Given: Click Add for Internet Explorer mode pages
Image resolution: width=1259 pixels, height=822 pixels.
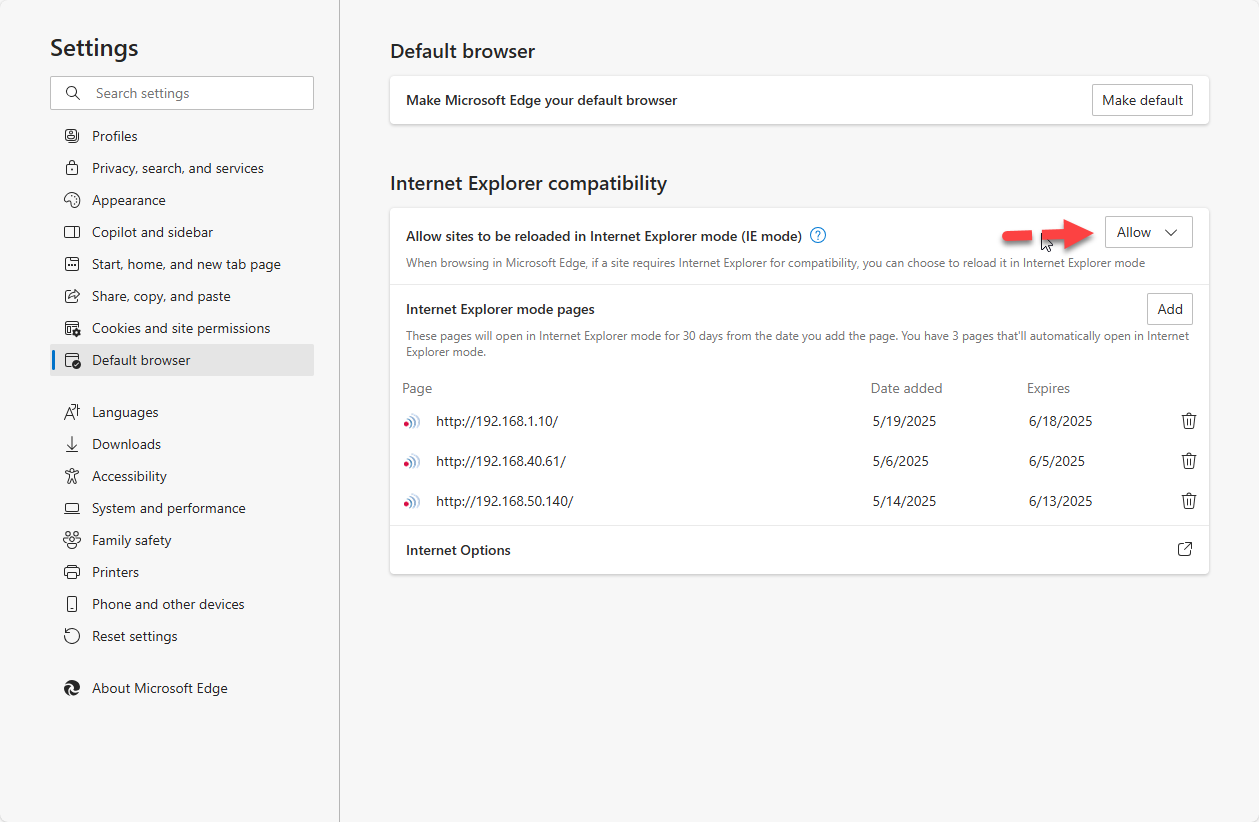Looking at the screenshot, I should point(1170,309).
